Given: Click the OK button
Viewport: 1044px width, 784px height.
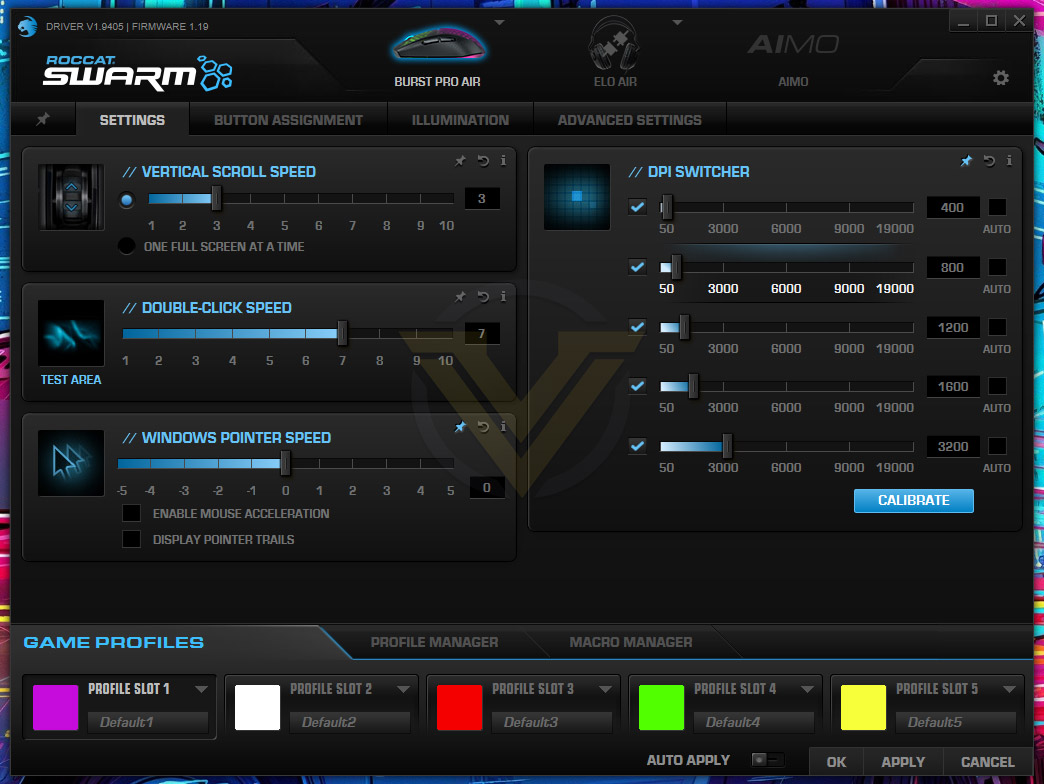Looking at the screenshot, I should tap(836, 762).
